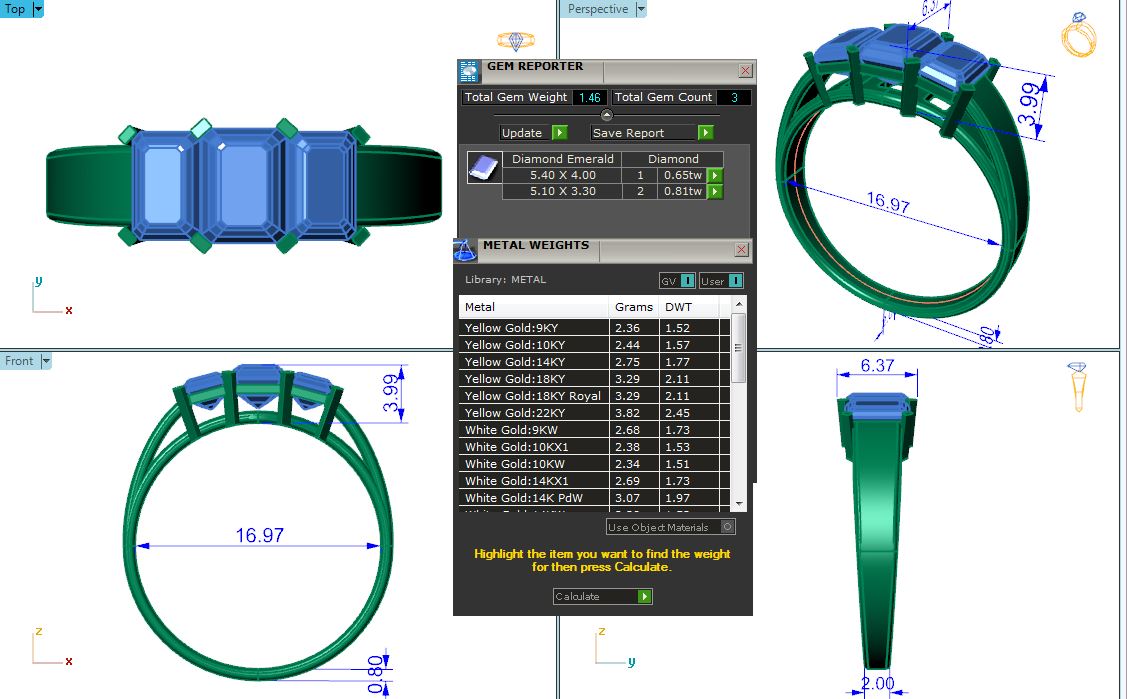The image size is (1127, 699).
Task: Toggle the User library switch
Action: 720,281
